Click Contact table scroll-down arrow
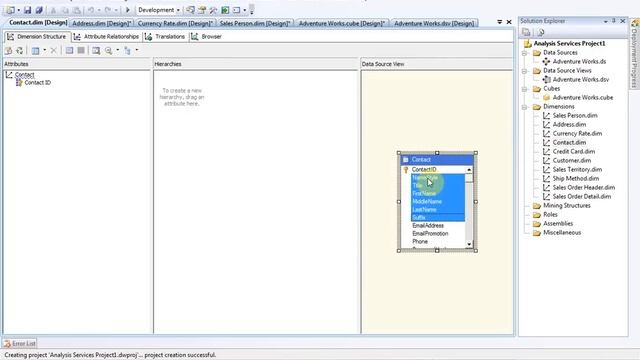The width and height of the screenshot is (640, 360). coord(469,244)
